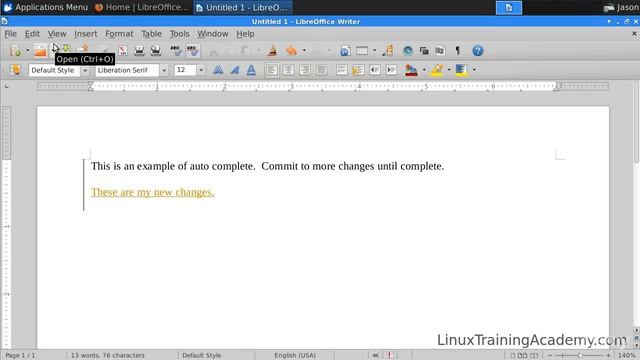Toggle Italic formatting
This screenshot has width=640, height=360.
[x=235, y=70]
